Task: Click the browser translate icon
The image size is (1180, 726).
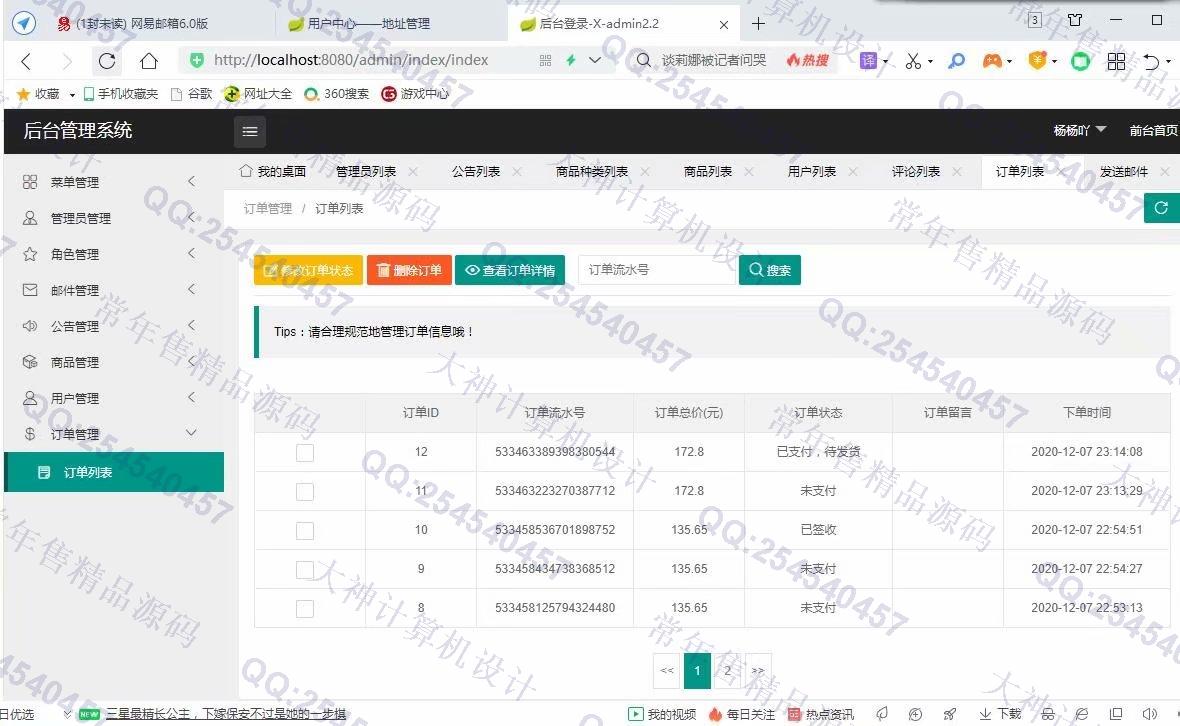Action: [x=868, y=61]
